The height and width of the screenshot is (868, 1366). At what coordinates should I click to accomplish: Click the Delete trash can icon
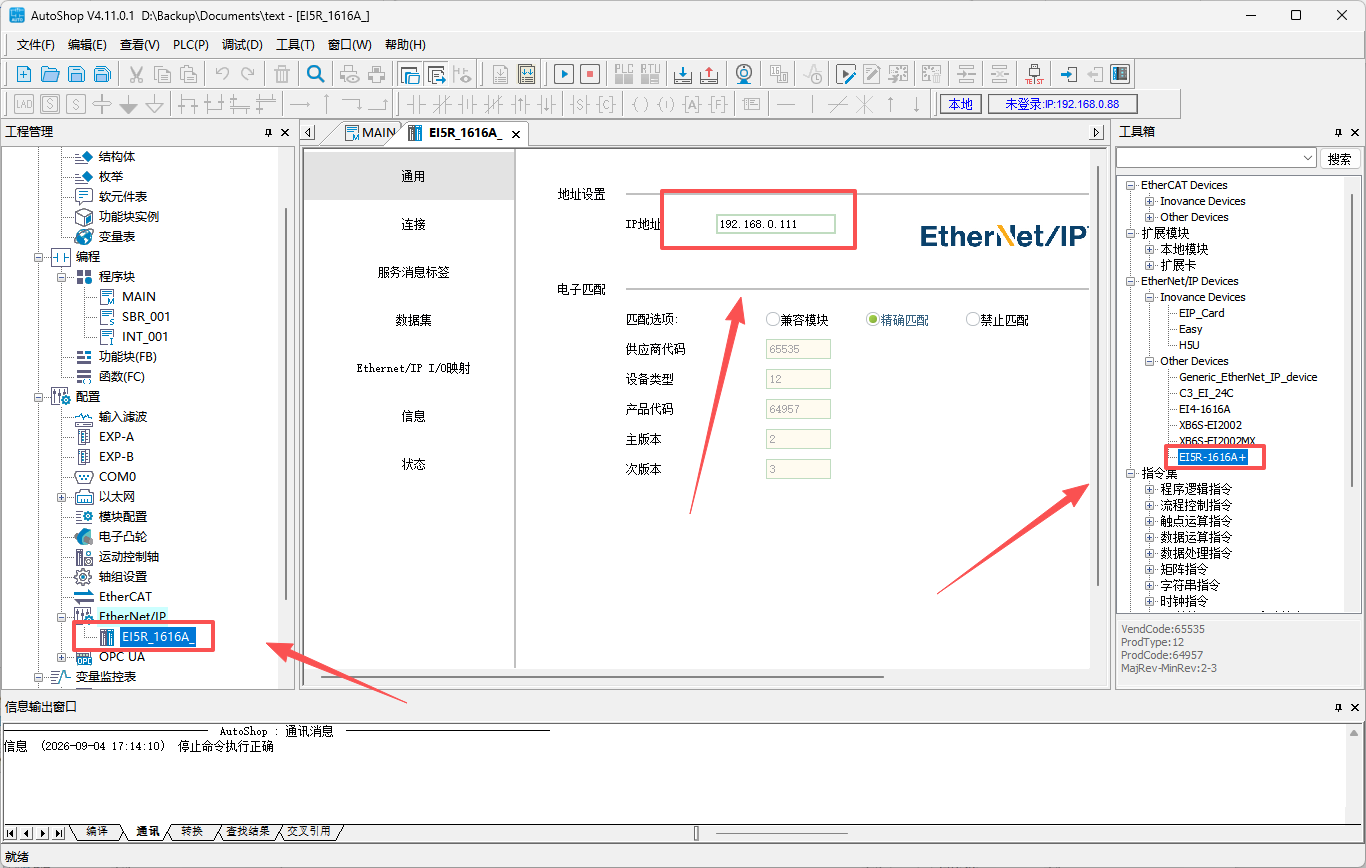coord(282,74)
